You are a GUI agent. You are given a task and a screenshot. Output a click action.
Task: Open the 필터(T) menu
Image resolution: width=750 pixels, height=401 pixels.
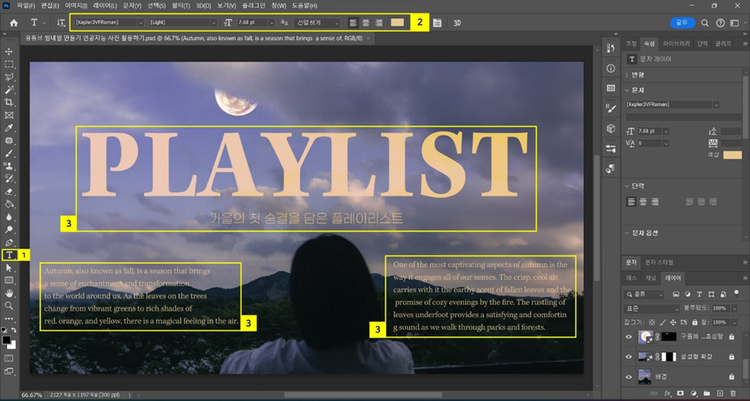click(181, 6)
